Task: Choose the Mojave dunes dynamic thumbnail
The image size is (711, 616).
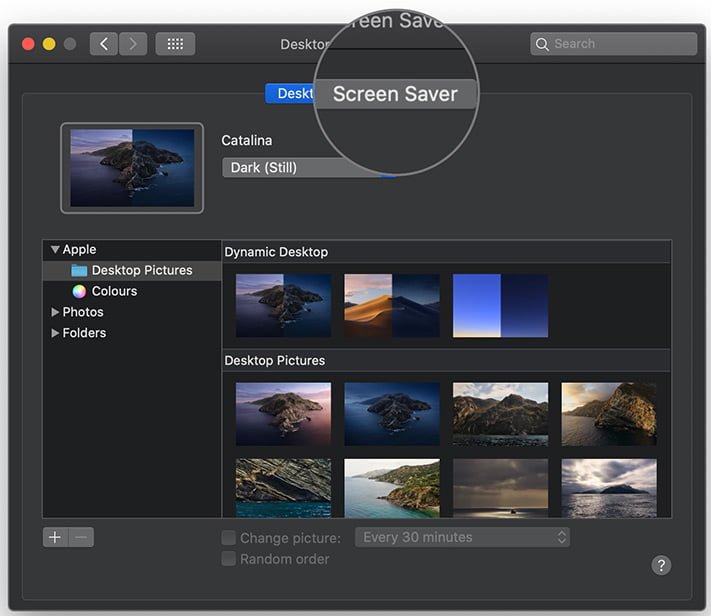Action: tap(392, 305)
